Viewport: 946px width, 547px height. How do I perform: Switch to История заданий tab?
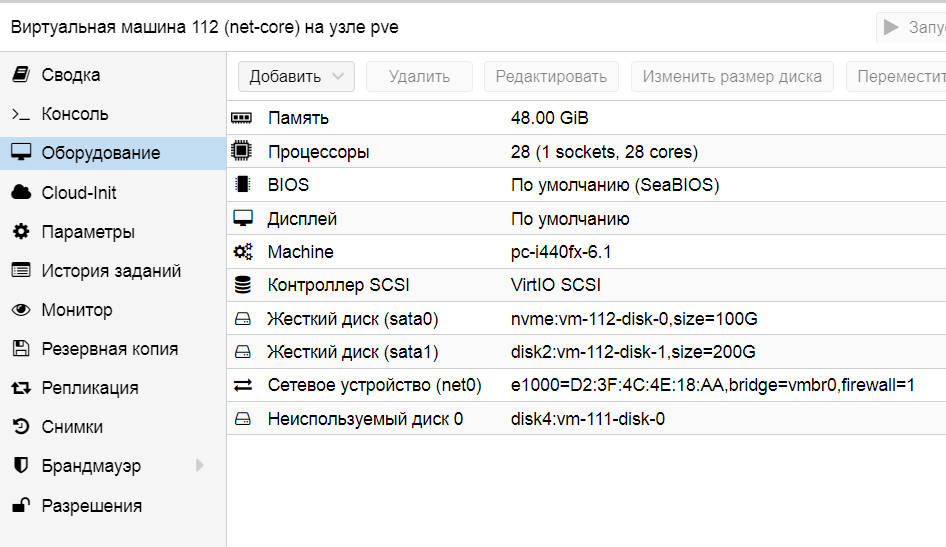(110, 271)
